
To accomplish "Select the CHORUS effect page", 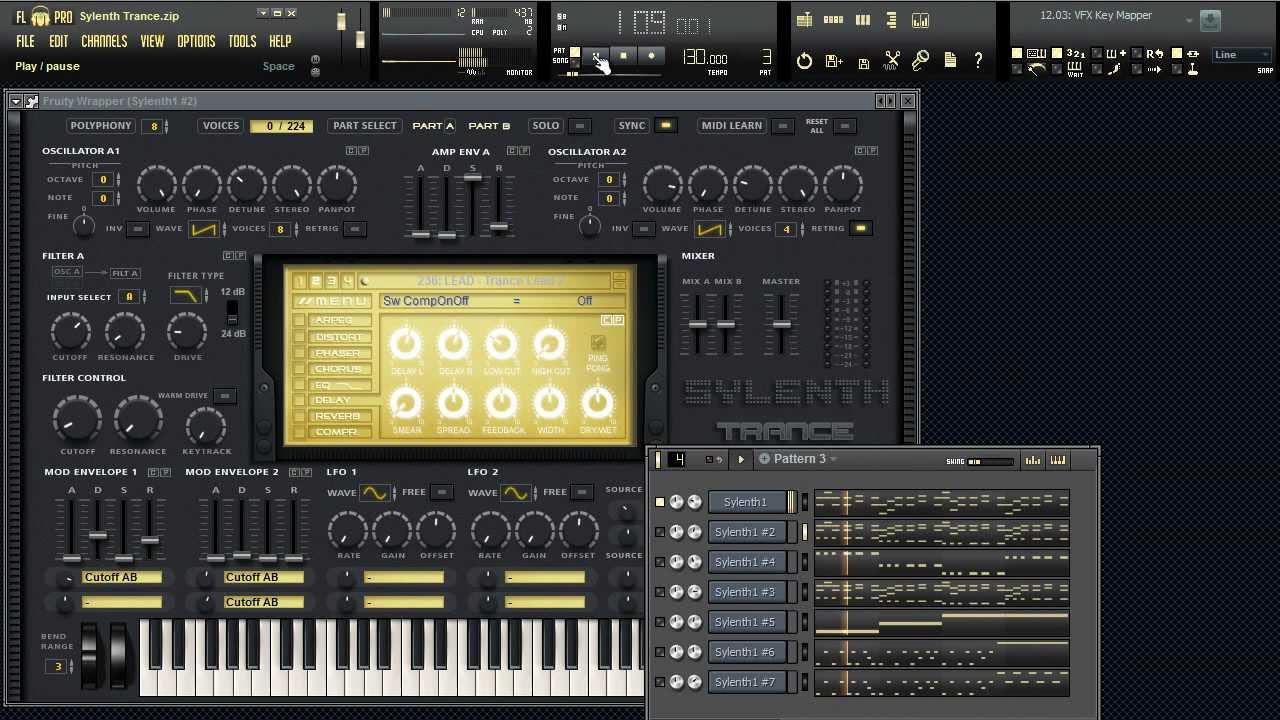I will [339, 369].
